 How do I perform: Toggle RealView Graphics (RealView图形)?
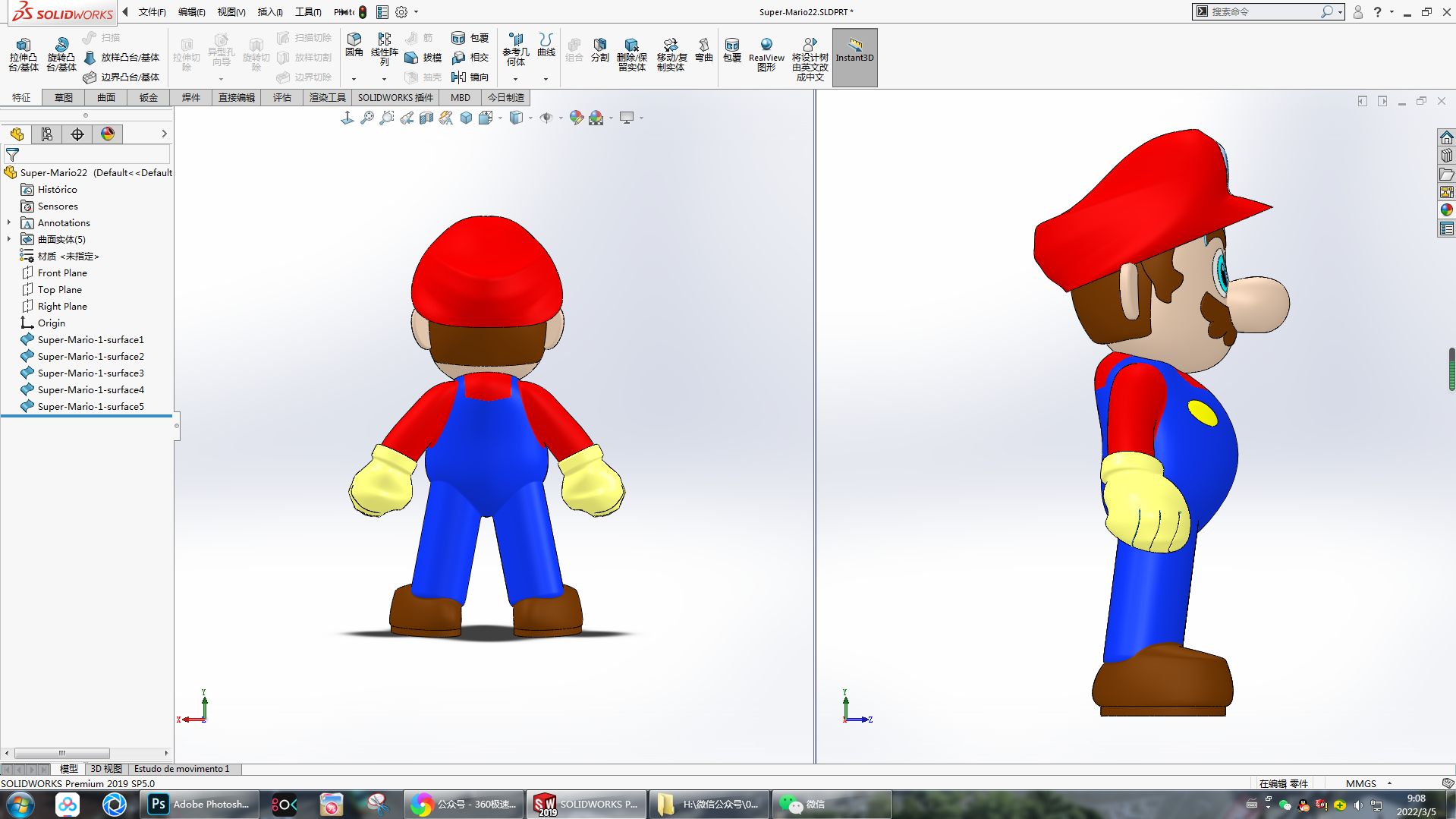(x=766, y=55)
